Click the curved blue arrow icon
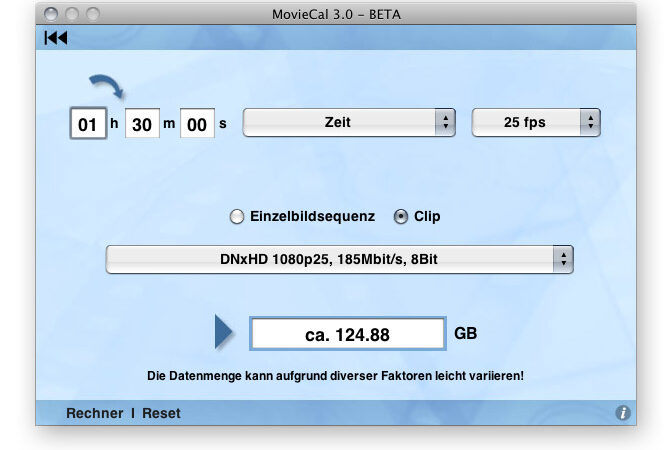671x450 pixels. [x=106, y=88]
